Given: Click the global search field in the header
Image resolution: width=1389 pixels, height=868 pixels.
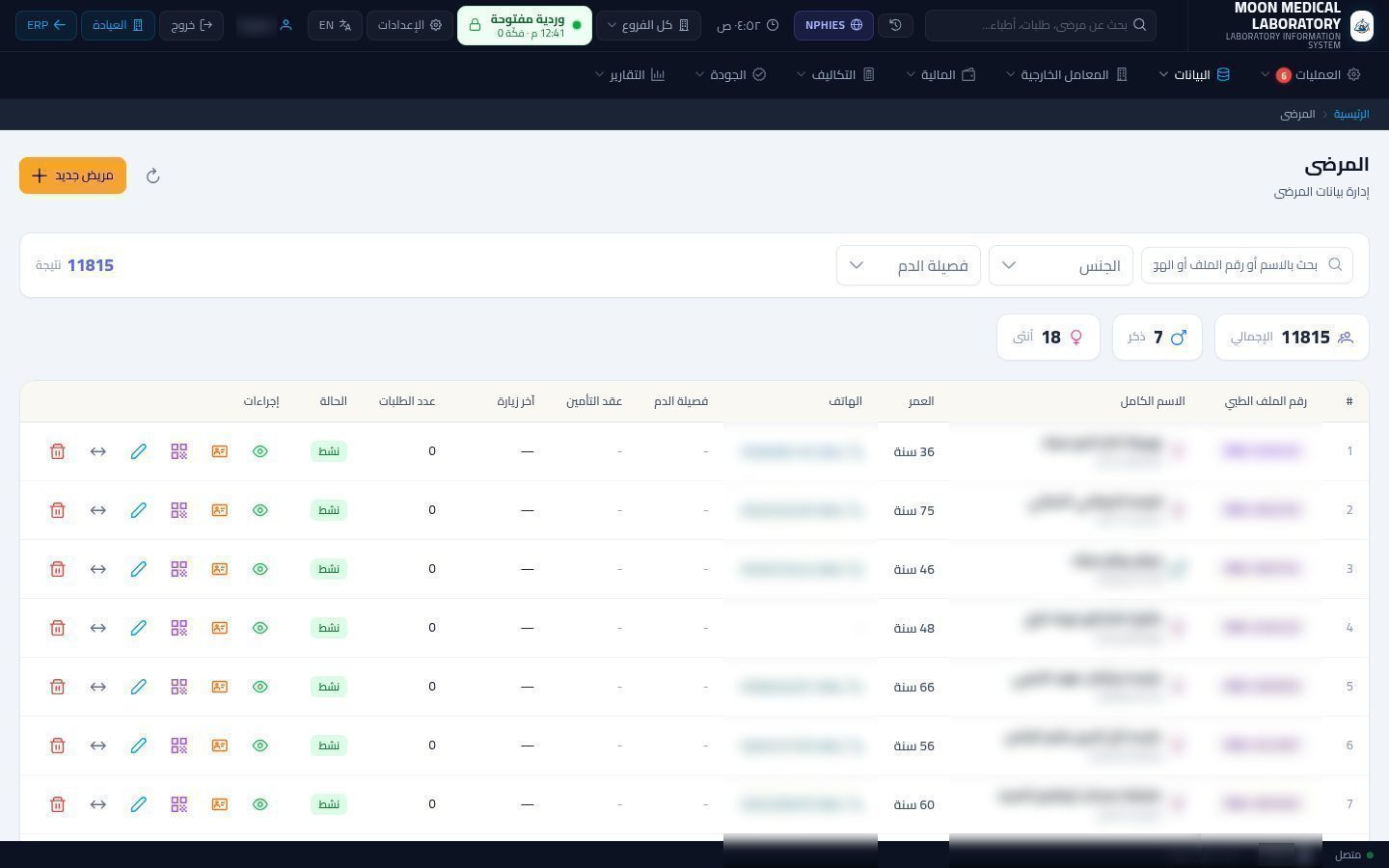Looking at the screenshot, I should 1040,25.
